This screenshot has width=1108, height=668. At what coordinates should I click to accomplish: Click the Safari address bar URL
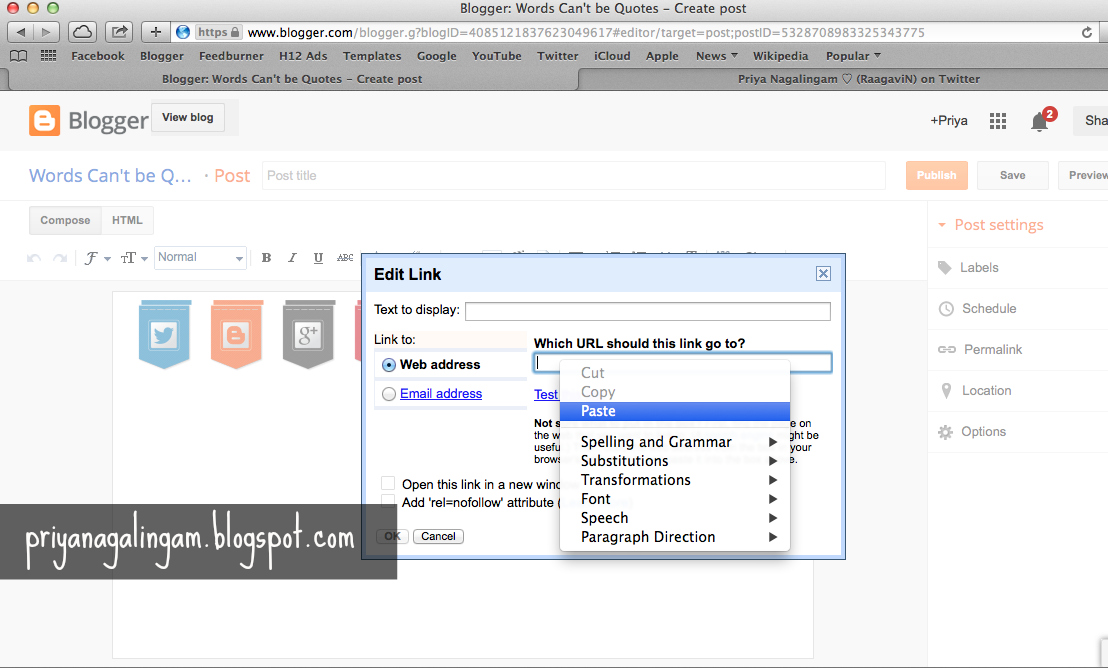(x=586, y=33)
